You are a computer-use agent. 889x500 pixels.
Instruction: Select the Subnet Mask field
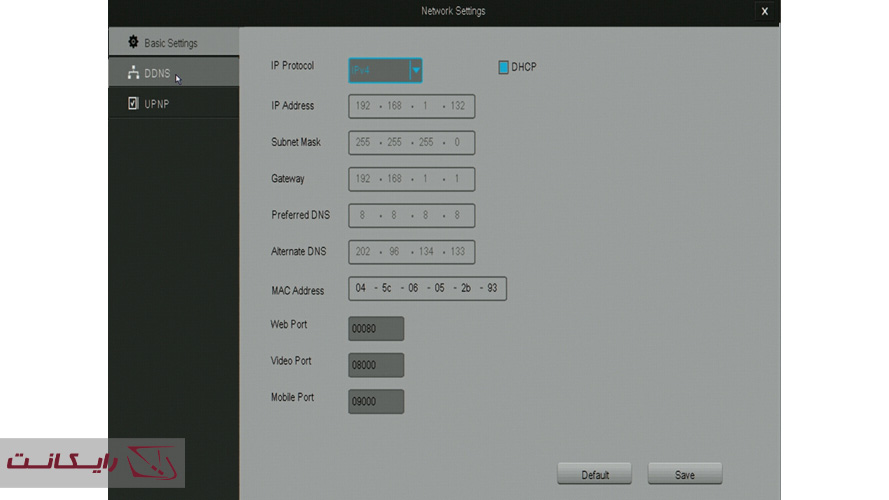pyautogui.click(x=411, y=142)
